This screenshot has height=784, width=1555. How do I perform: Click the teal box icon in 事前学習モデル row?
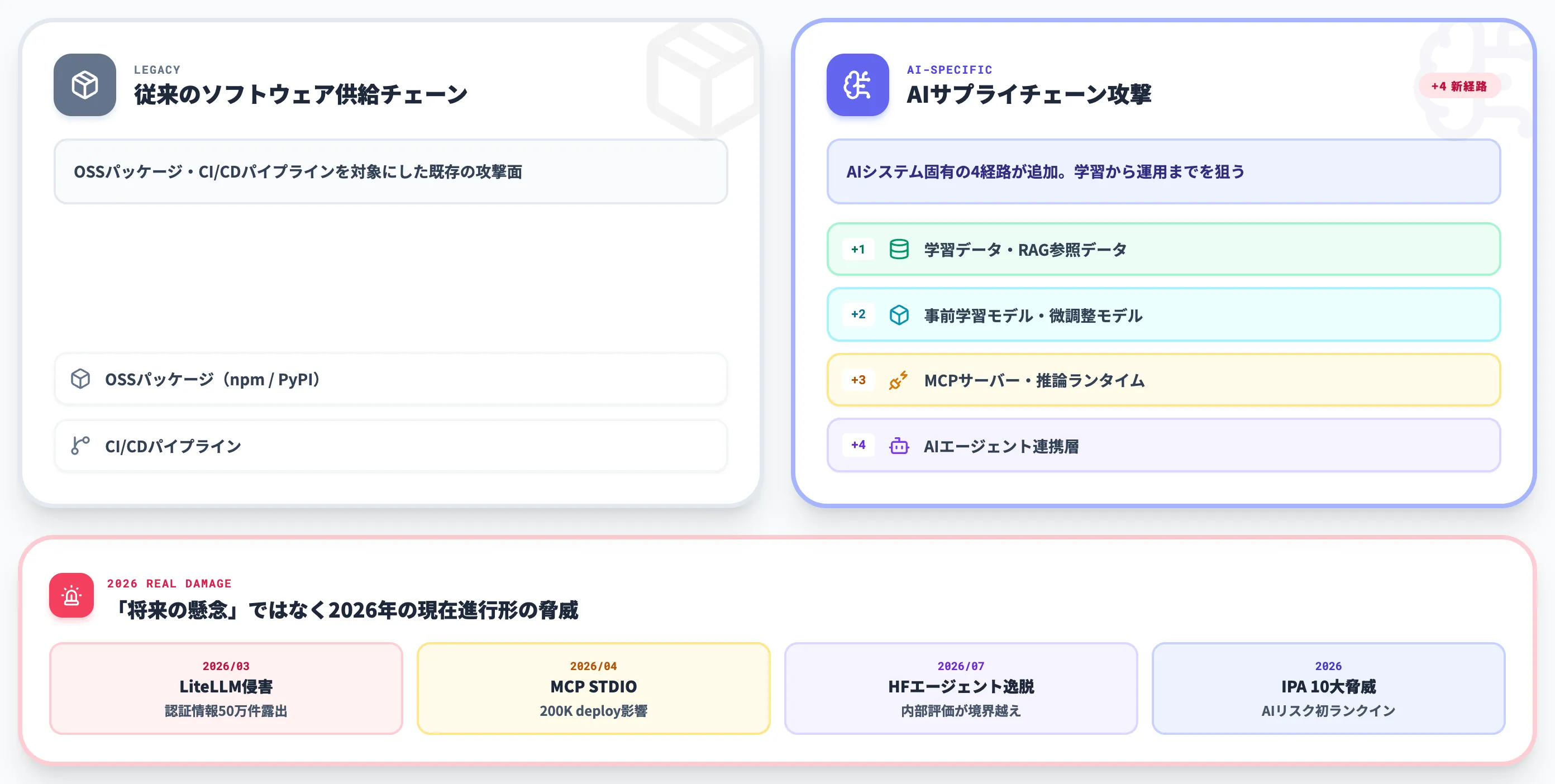899,314
